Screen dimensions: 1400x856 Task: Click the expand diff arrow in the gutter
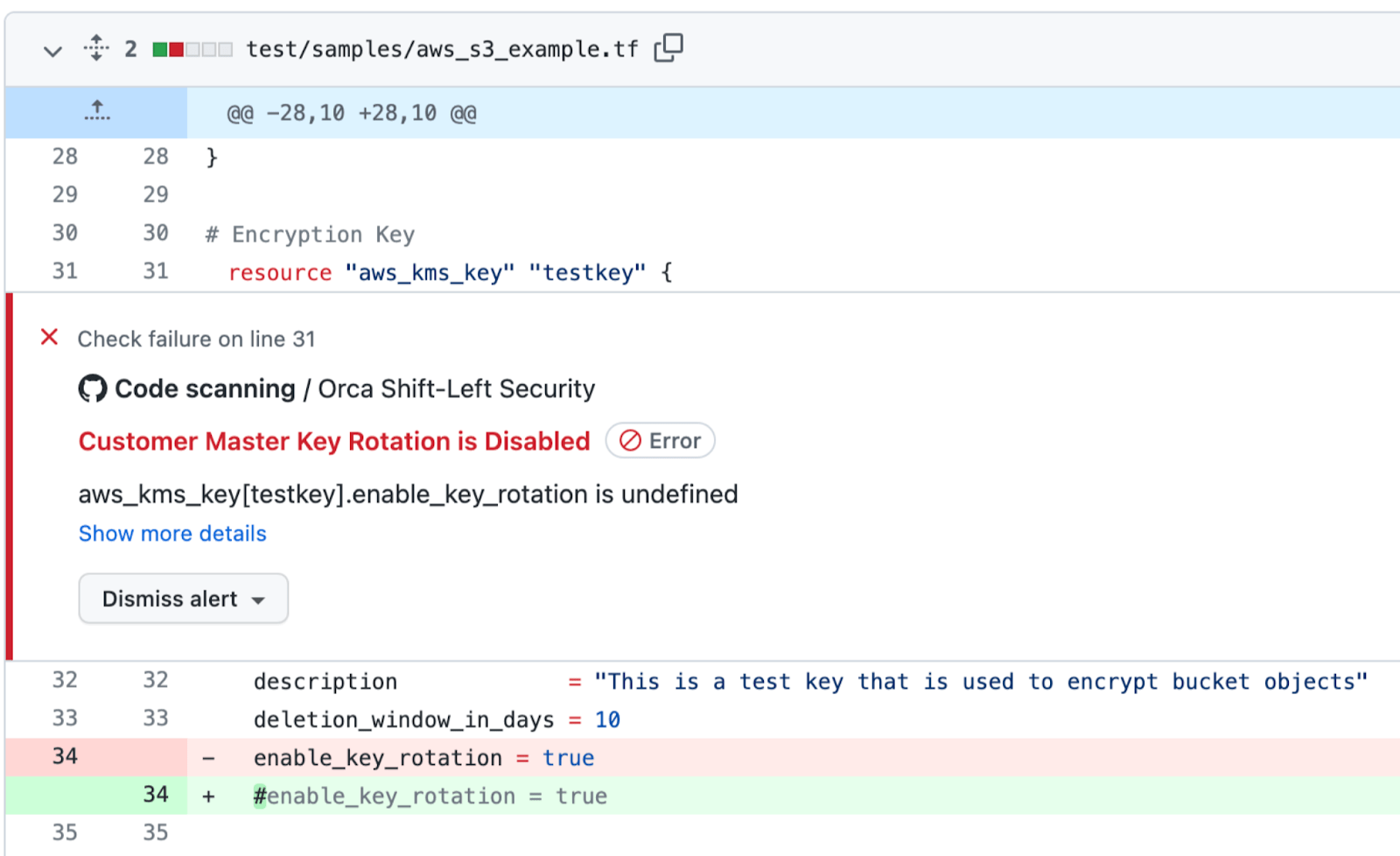click(96, 111)
